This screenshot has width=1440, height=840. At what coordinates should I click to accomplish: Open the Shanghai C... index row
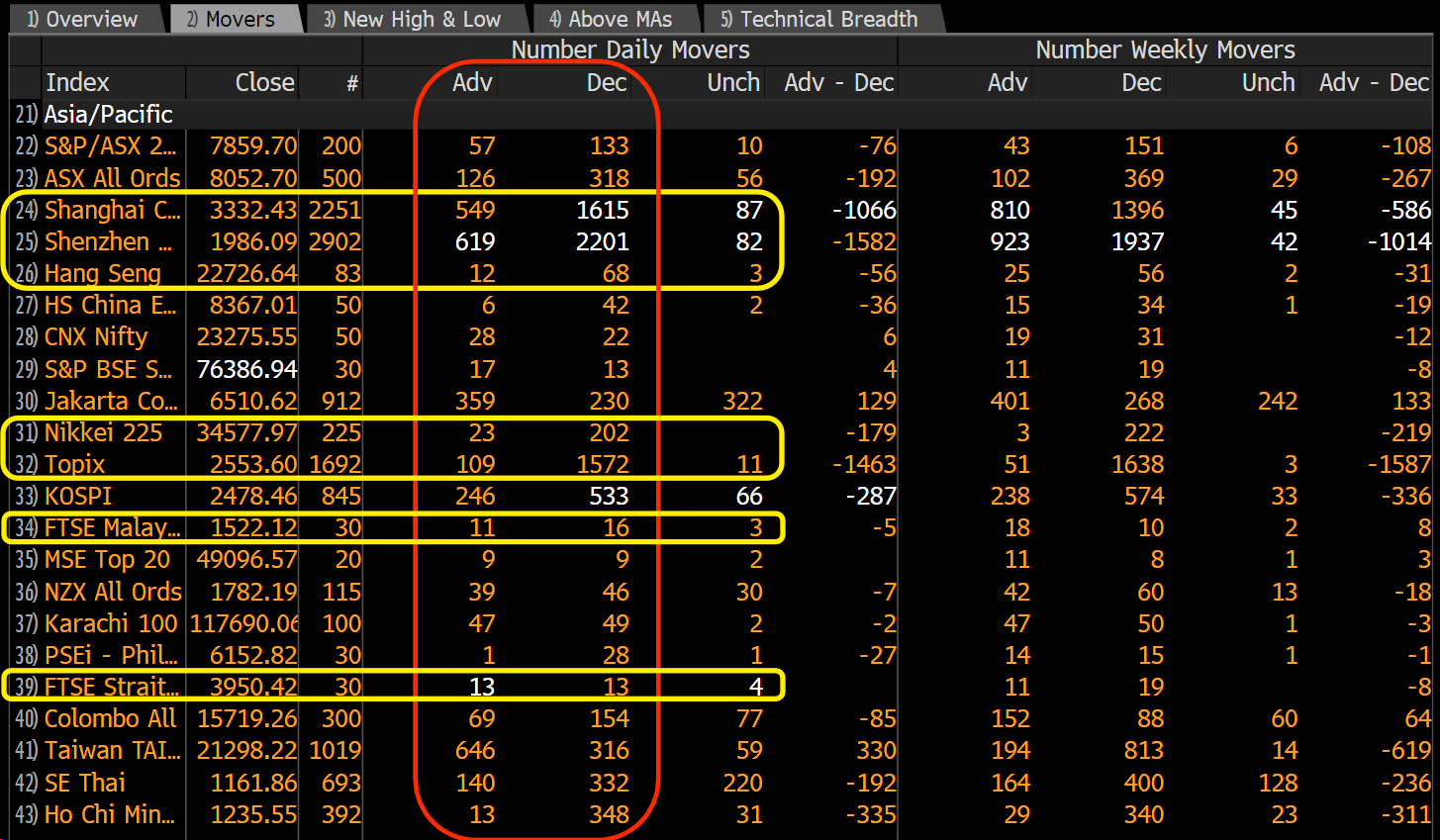click(x=112, y=210)
